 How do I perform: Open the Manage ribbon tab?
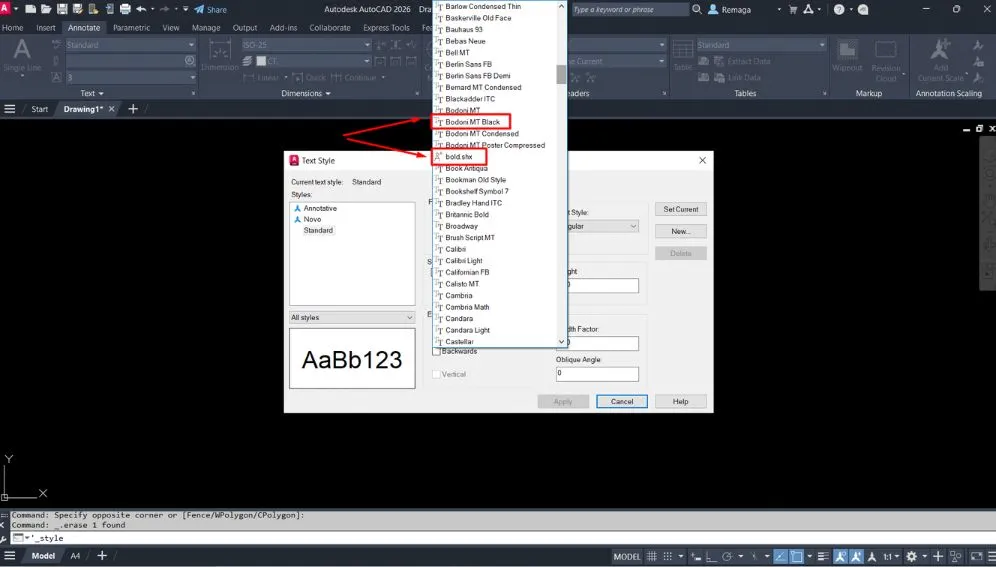[x=206, y=28]
